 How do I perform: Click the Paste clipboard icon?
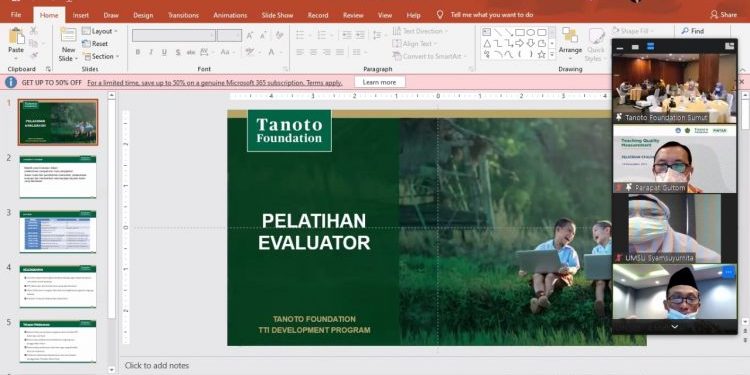pos(16,36)
